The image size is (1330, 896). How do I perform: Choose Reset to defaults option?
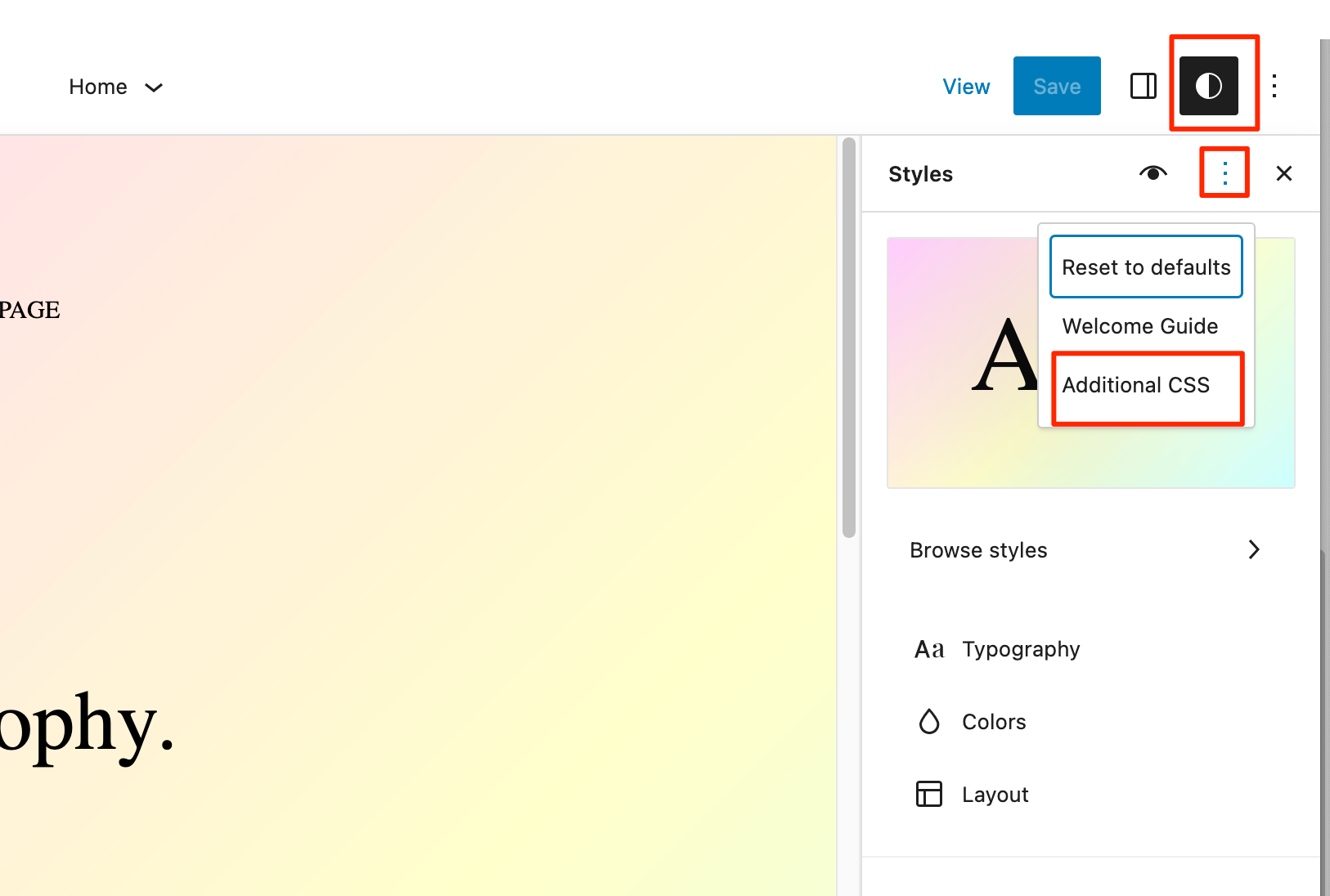1145,267
